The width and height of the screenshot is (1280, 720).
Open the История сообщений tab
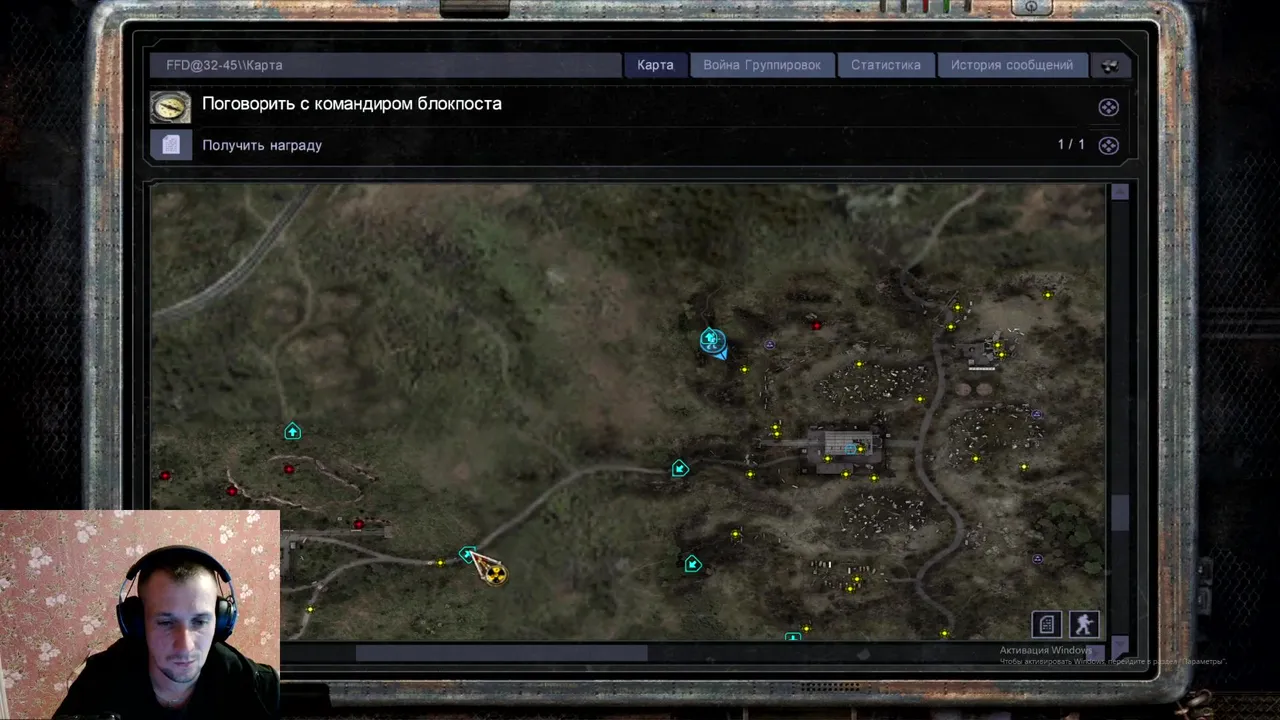[x=1012, y=65]
